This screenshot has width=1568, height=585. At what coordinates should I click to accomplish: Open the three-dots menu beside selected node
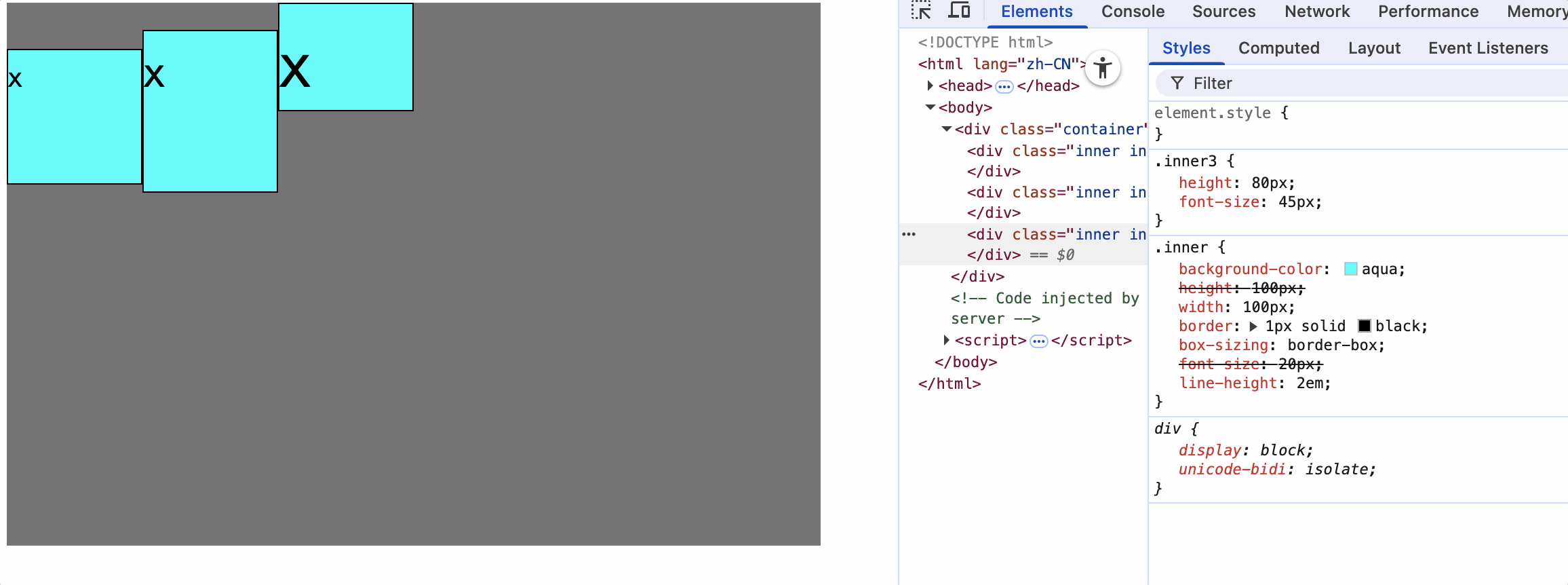coord(909,234)
